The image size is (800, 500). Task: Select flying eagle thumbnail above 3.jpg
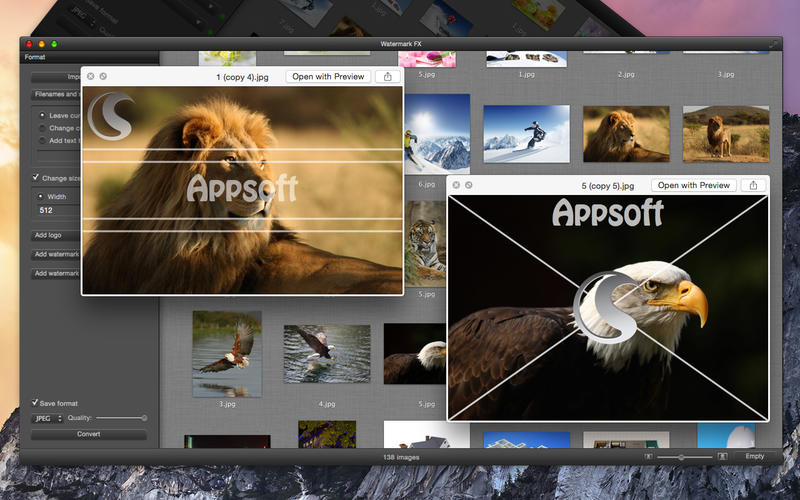227,354
